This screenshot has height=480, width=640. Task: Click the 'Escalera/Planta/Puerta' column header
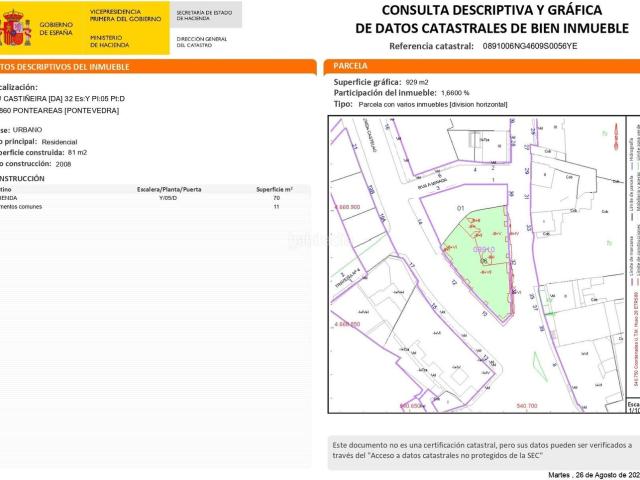(x=169, y=189)
